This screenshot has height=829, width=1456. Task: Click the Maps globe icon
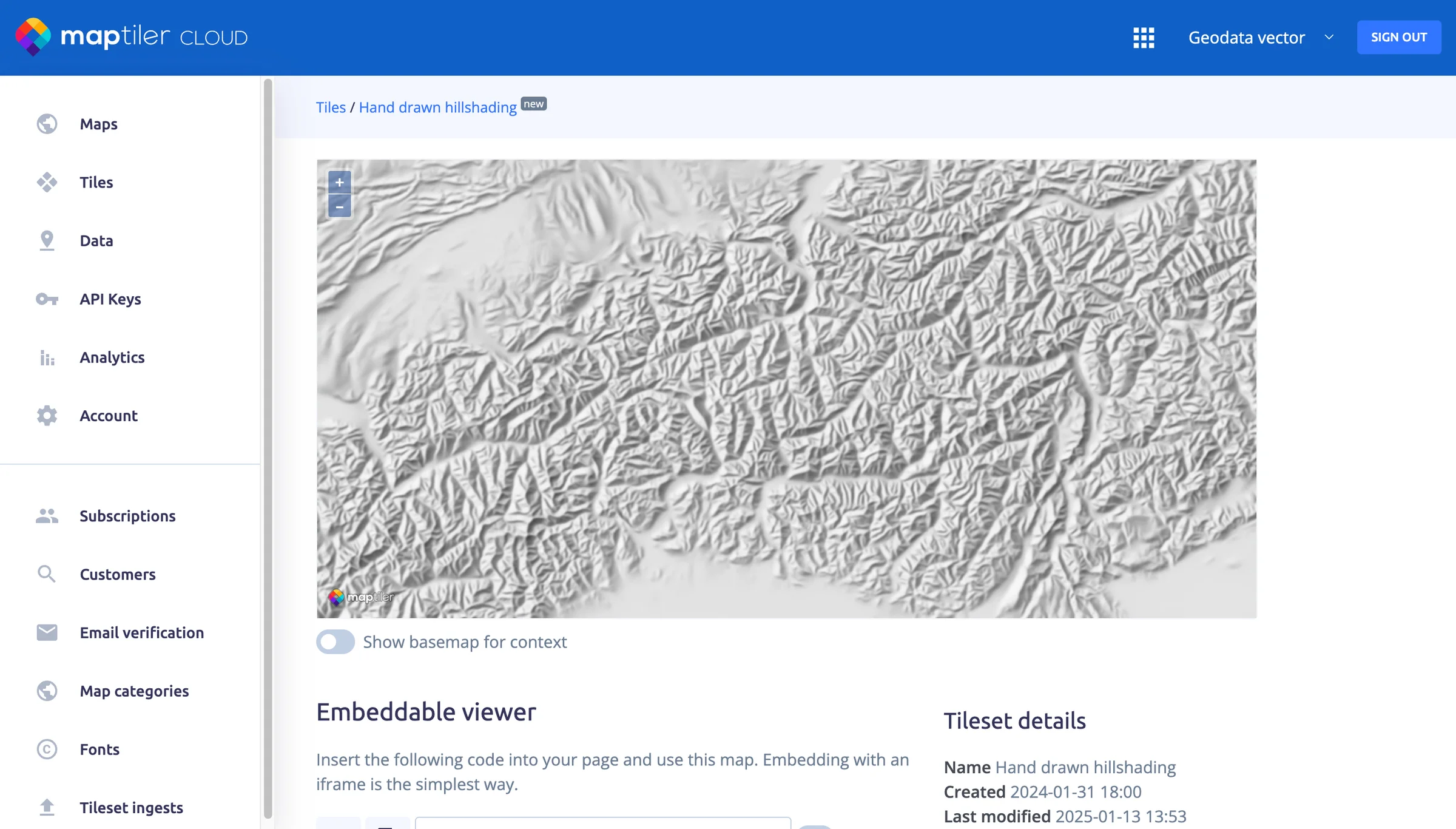click(47, 124)
